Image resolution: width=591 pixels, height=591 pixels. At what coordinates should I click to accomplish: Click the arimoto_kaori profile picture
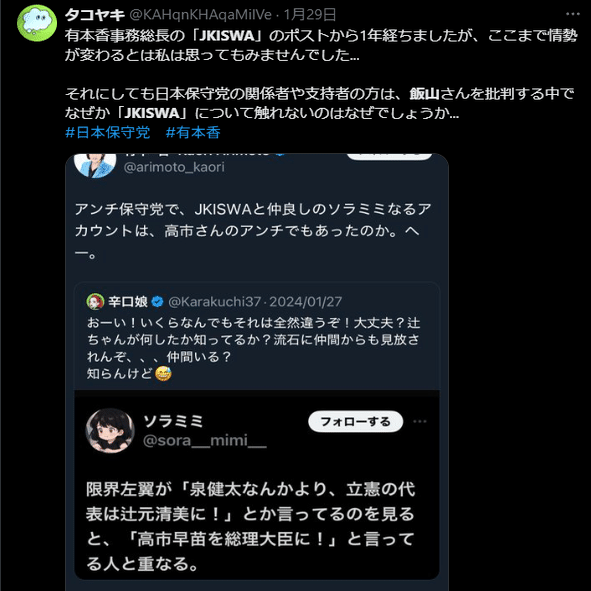pos(95,165)
